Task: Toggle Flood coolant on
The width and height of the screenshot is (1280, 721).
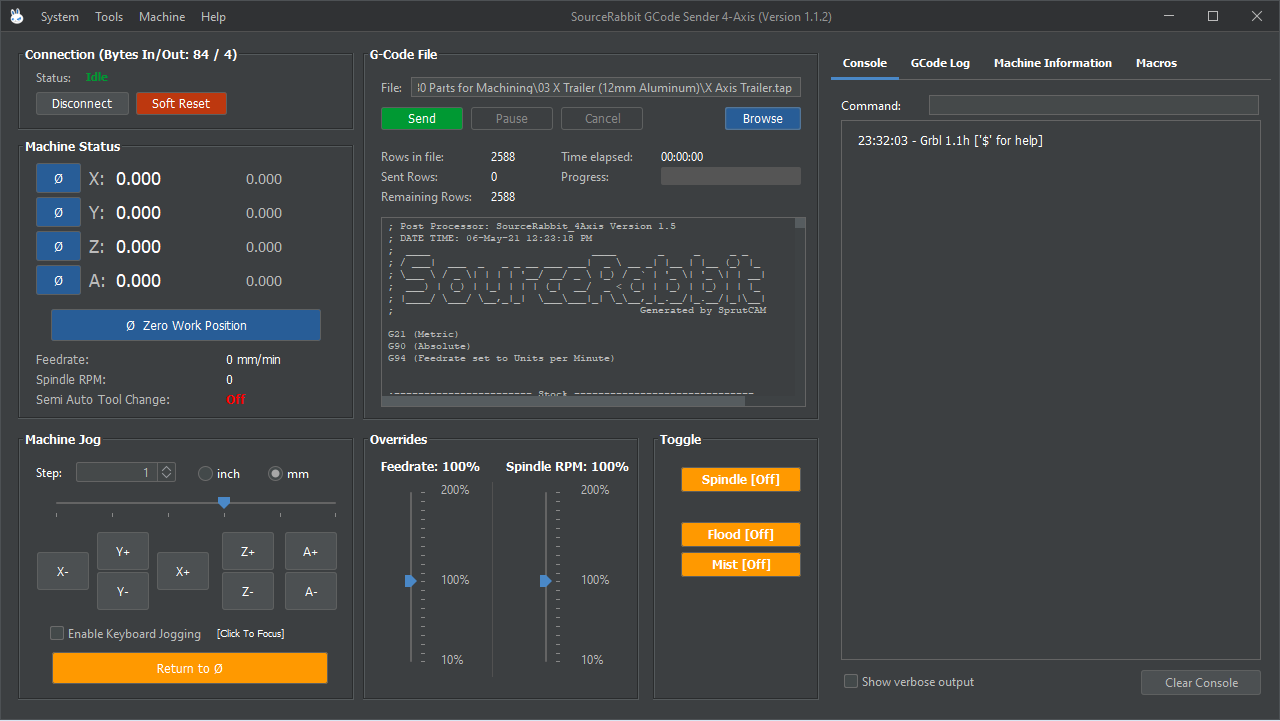Action: point(741,535)
